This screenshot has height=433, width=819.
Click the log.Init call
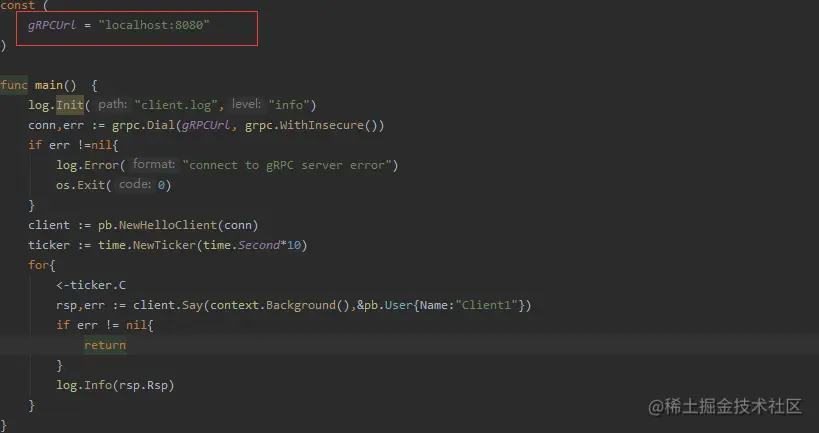coord(56,105)
